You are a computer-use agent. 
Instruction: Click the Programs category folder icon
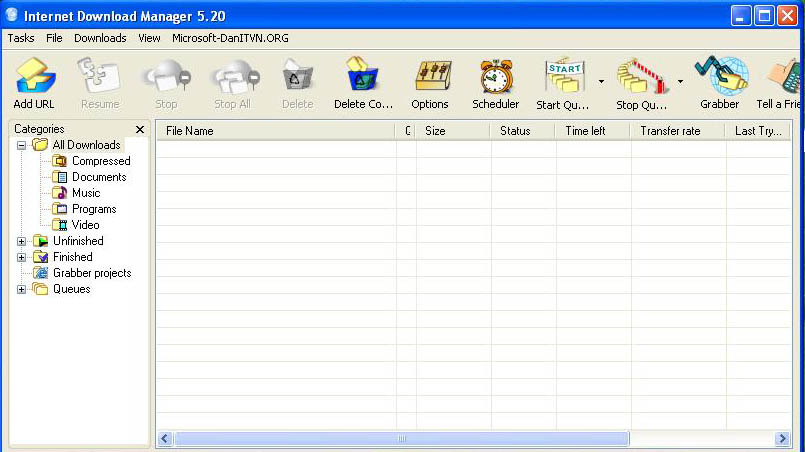pos(60,209)
